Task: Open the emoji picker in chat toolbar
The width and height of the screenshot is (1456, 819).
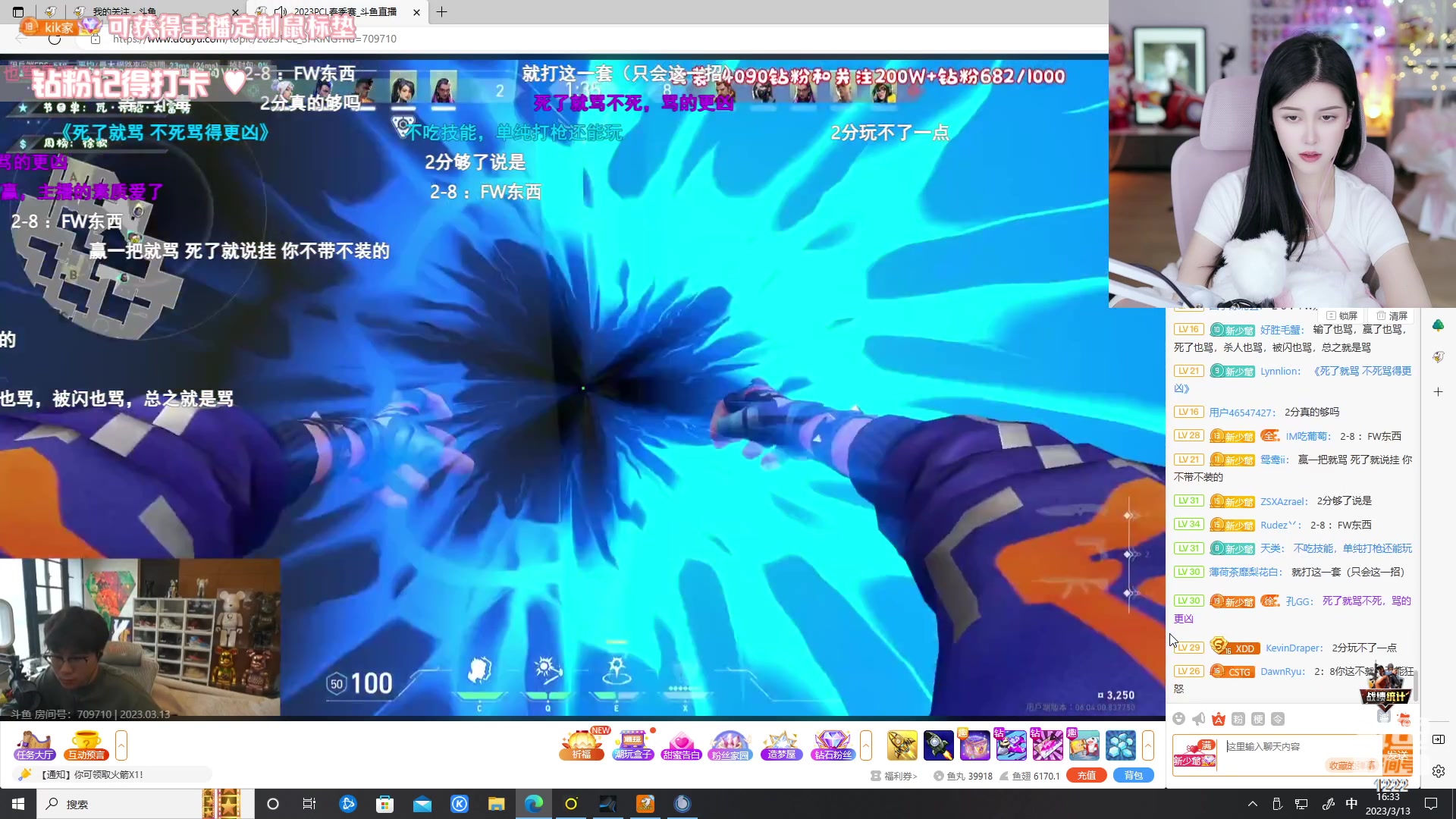Action: tap(1178, 719)
